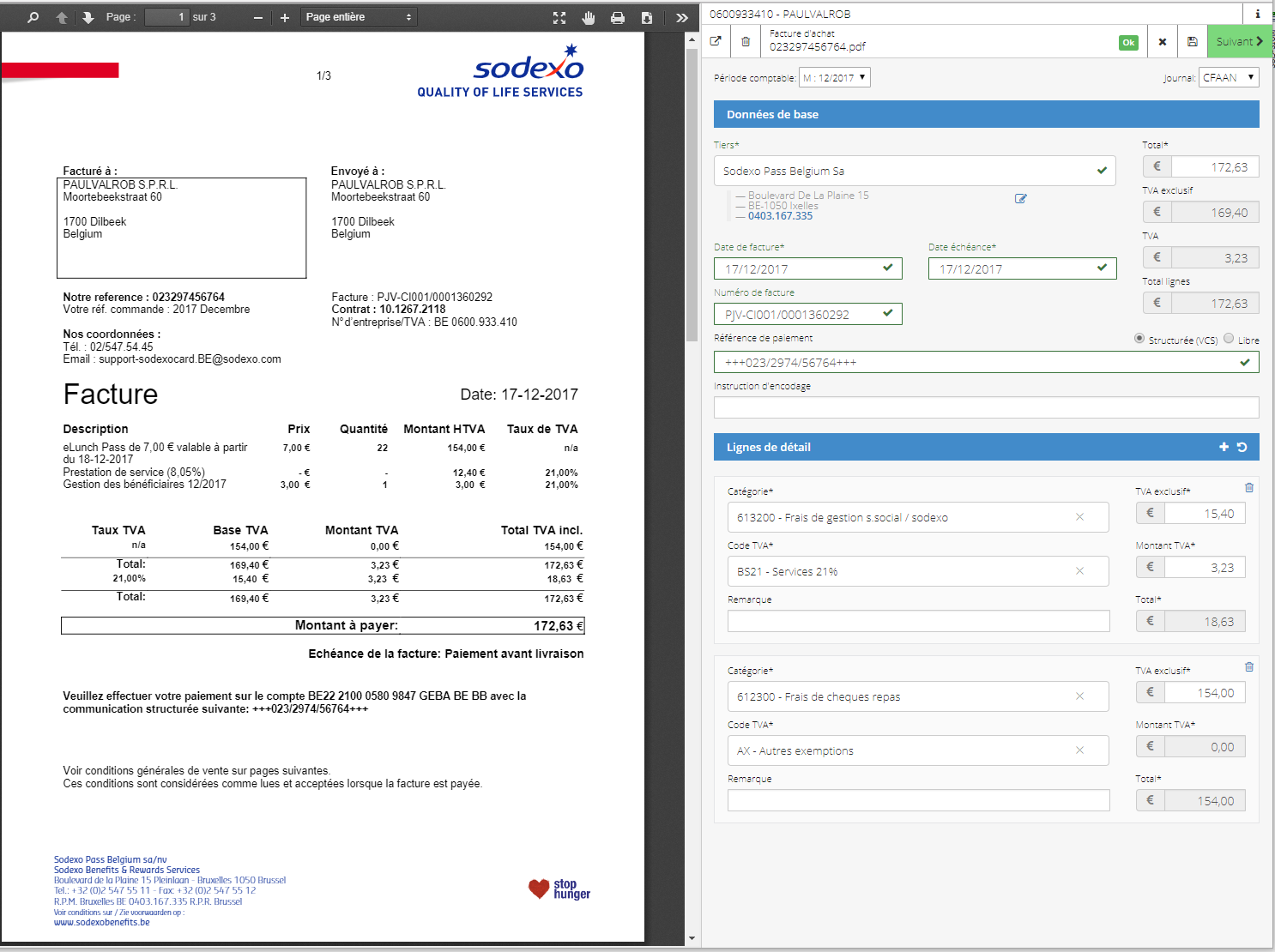This screenshot has height=952, width=1275.
Task: Open the BS21 - Services 21% code combo
Action: [x=918, y=571]
